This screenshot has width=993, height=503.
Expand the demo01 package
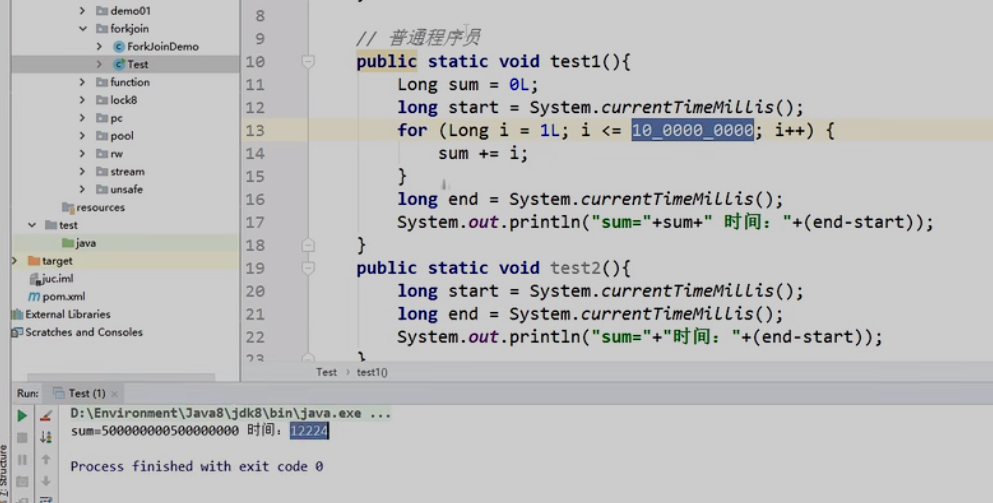click(x=82, y=11)
